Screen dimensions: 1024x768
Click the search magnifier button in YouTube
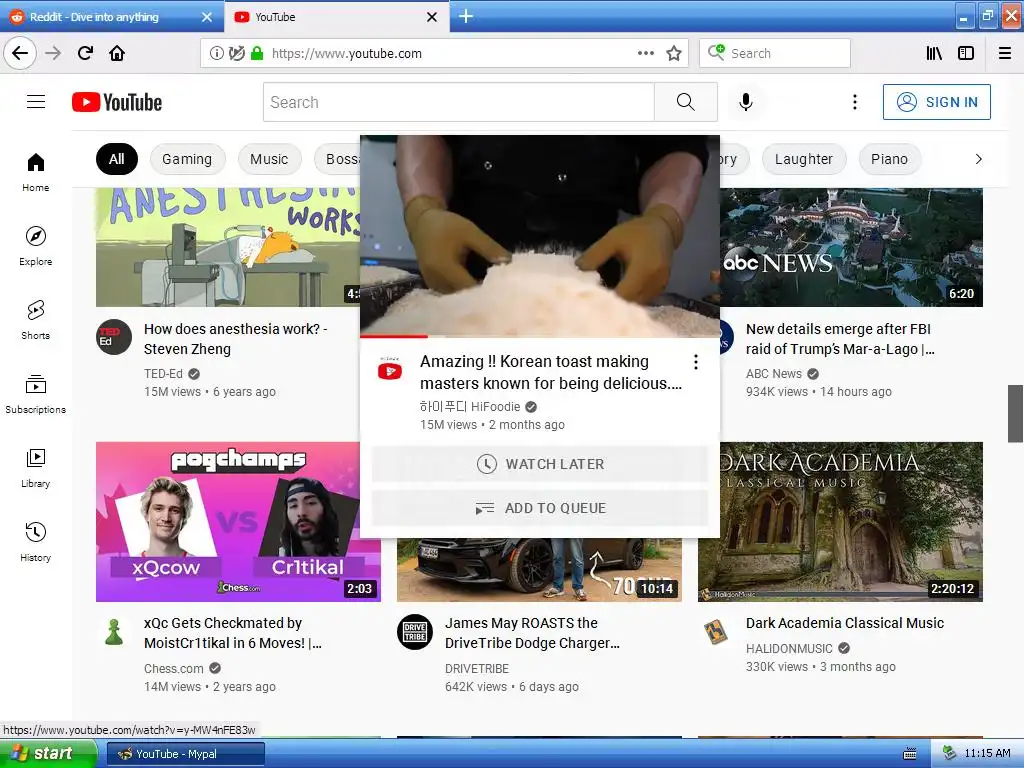click(x=686, y=102)
